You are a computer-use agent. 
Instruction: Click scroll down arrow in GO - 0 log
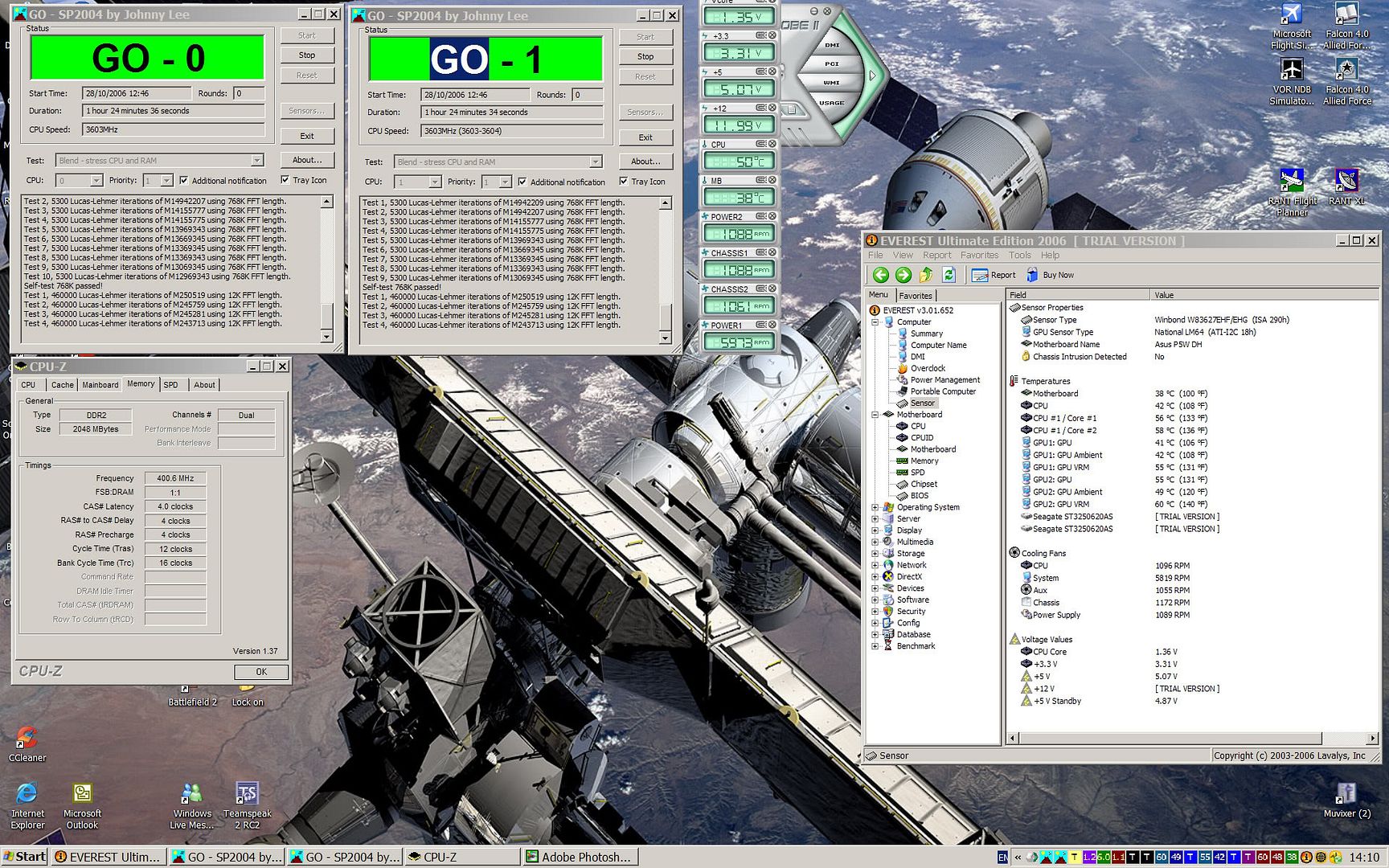click(x=326, y=338)
